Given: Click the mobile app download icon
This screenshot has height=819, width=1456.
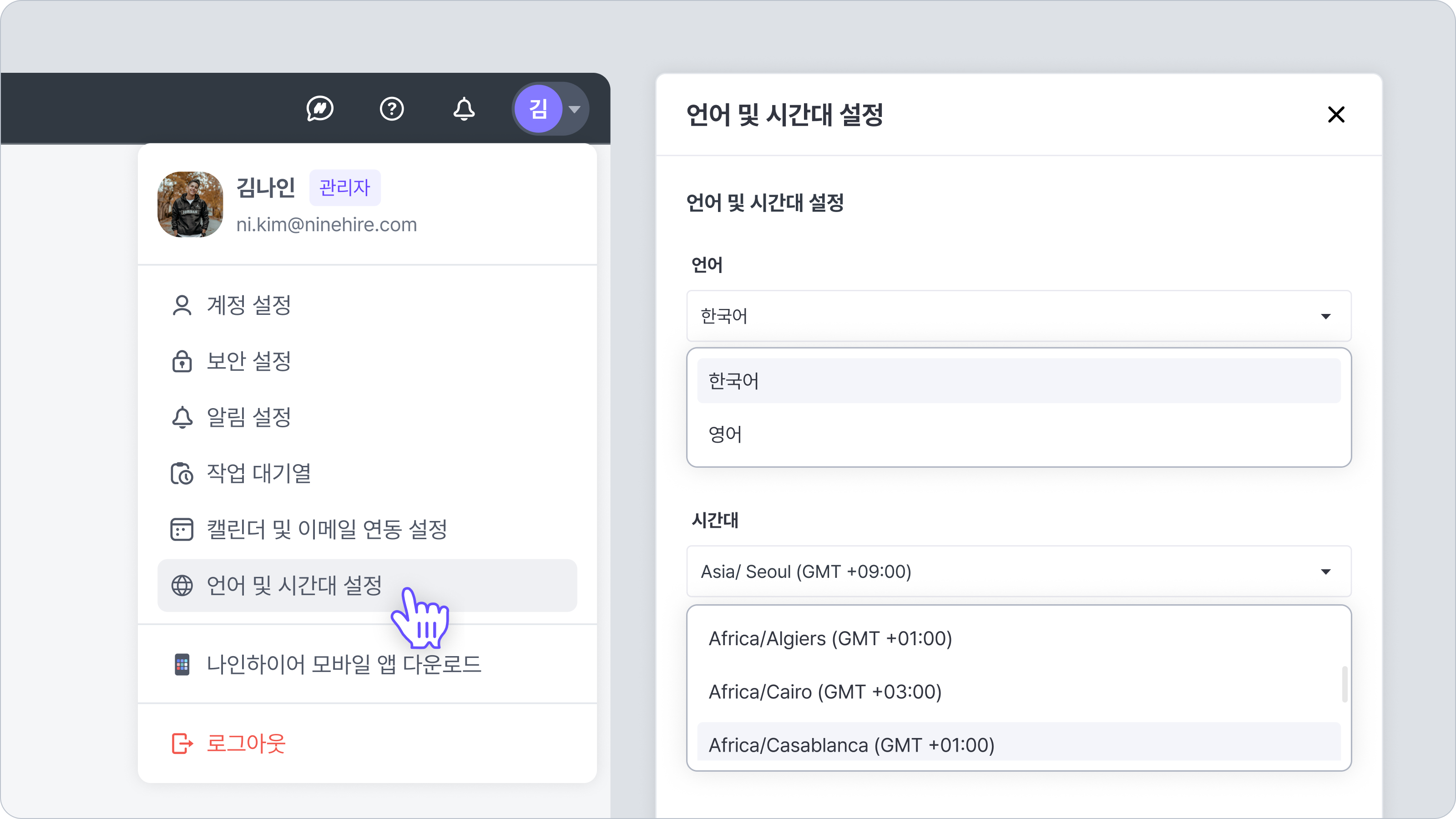Looking at the screenshot, I should pyautogui.click(x=182, y=665).
